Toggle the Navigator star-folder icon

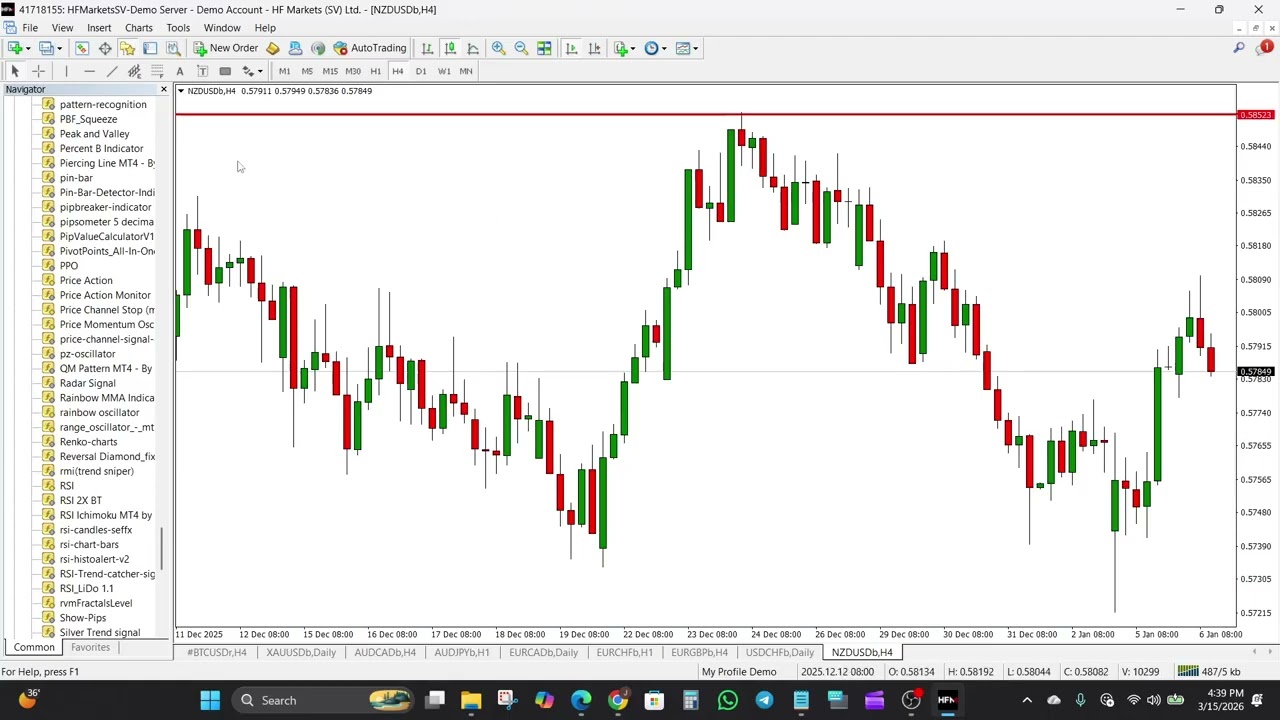tap(127, 48)
